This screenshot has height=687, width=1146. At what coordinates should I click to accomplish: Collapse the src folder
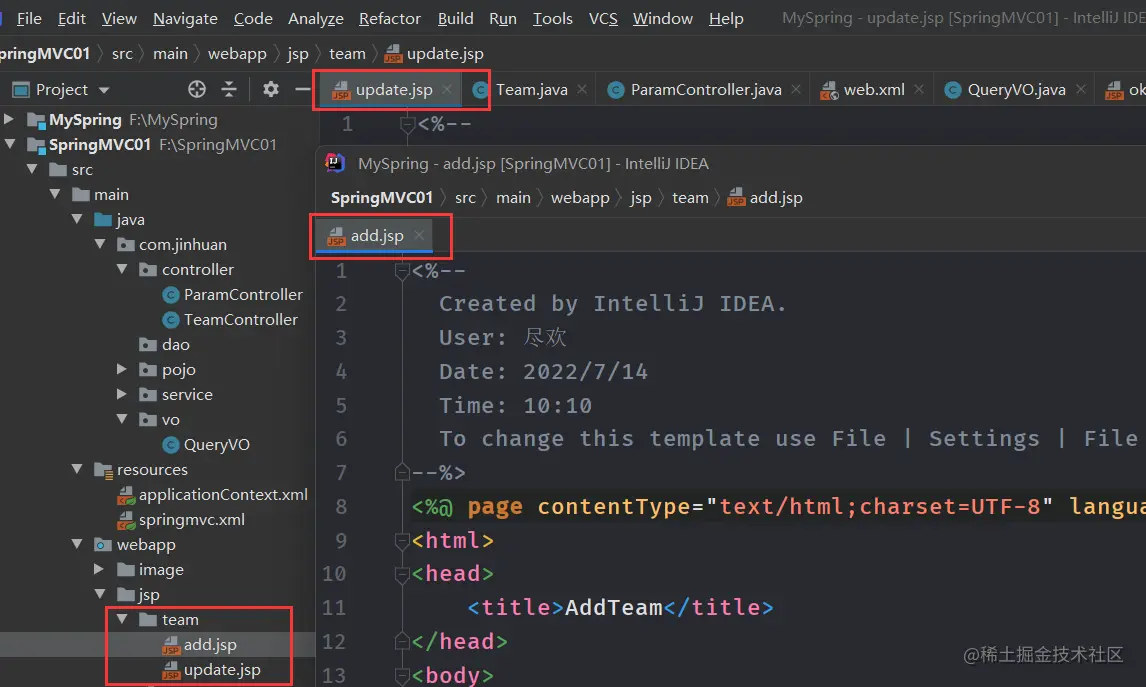(x=32, y=169)
